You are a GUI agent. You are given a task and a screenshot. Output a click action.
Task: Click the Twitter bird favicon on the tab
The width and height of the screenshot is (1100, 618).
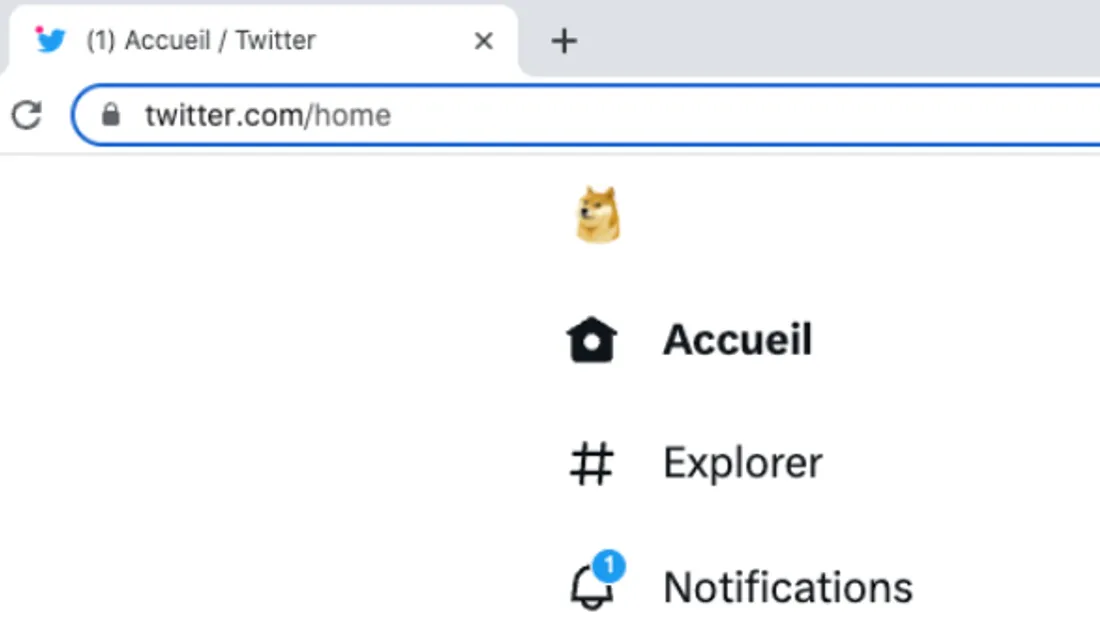click(49, 40)
